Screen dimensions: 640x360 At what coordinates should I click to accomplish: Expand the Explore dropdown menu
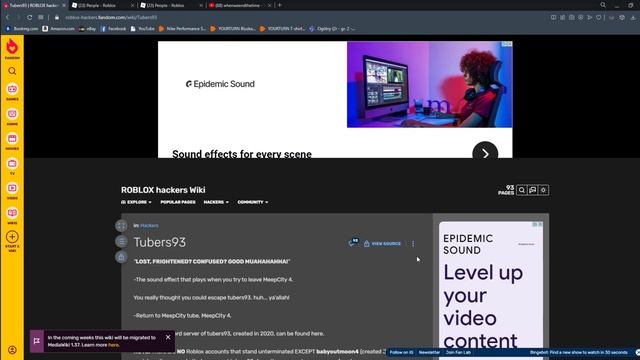tap(136, 202)
